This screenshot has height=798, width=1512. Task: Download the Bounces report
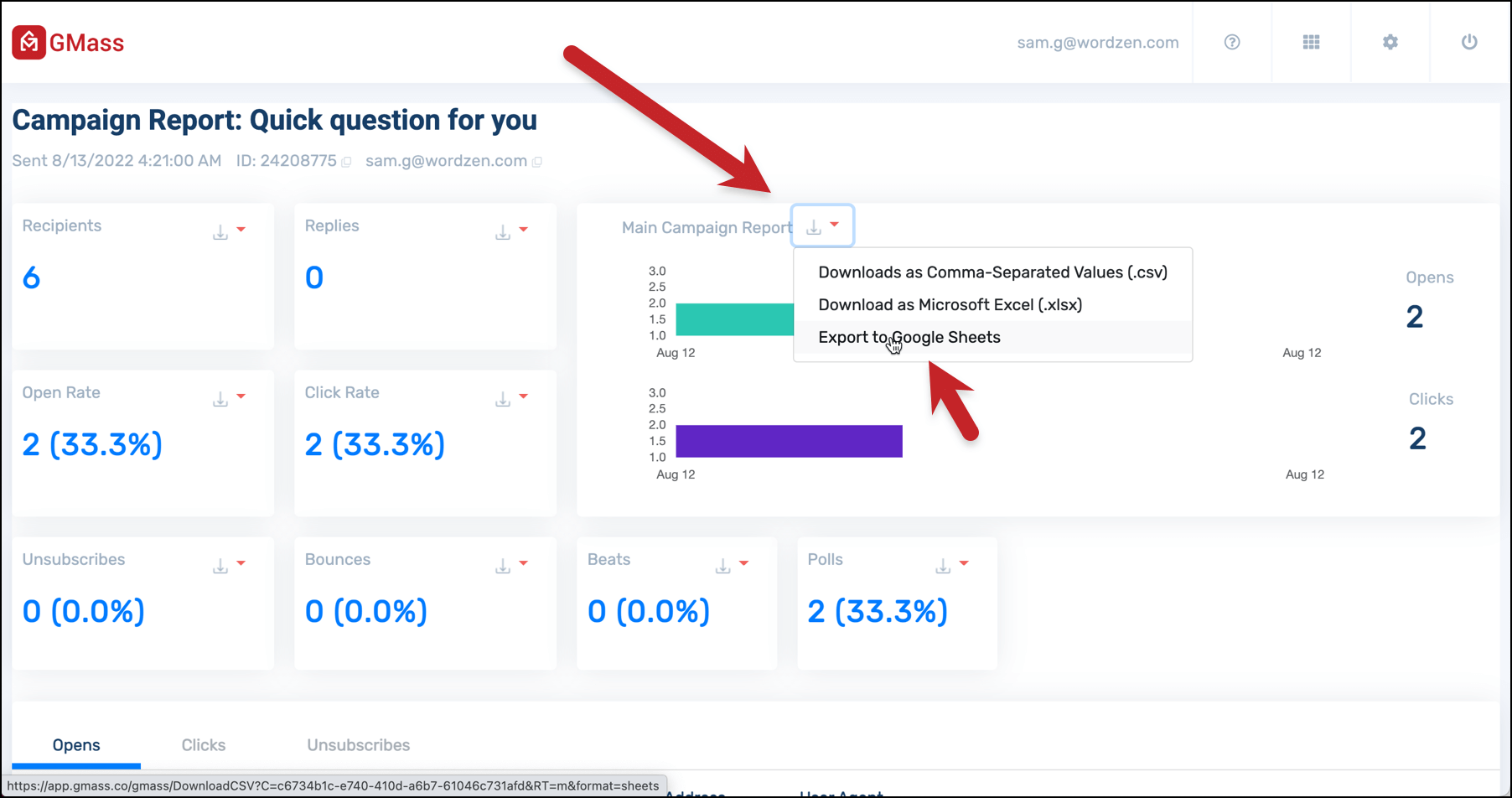tap(503, 566)
